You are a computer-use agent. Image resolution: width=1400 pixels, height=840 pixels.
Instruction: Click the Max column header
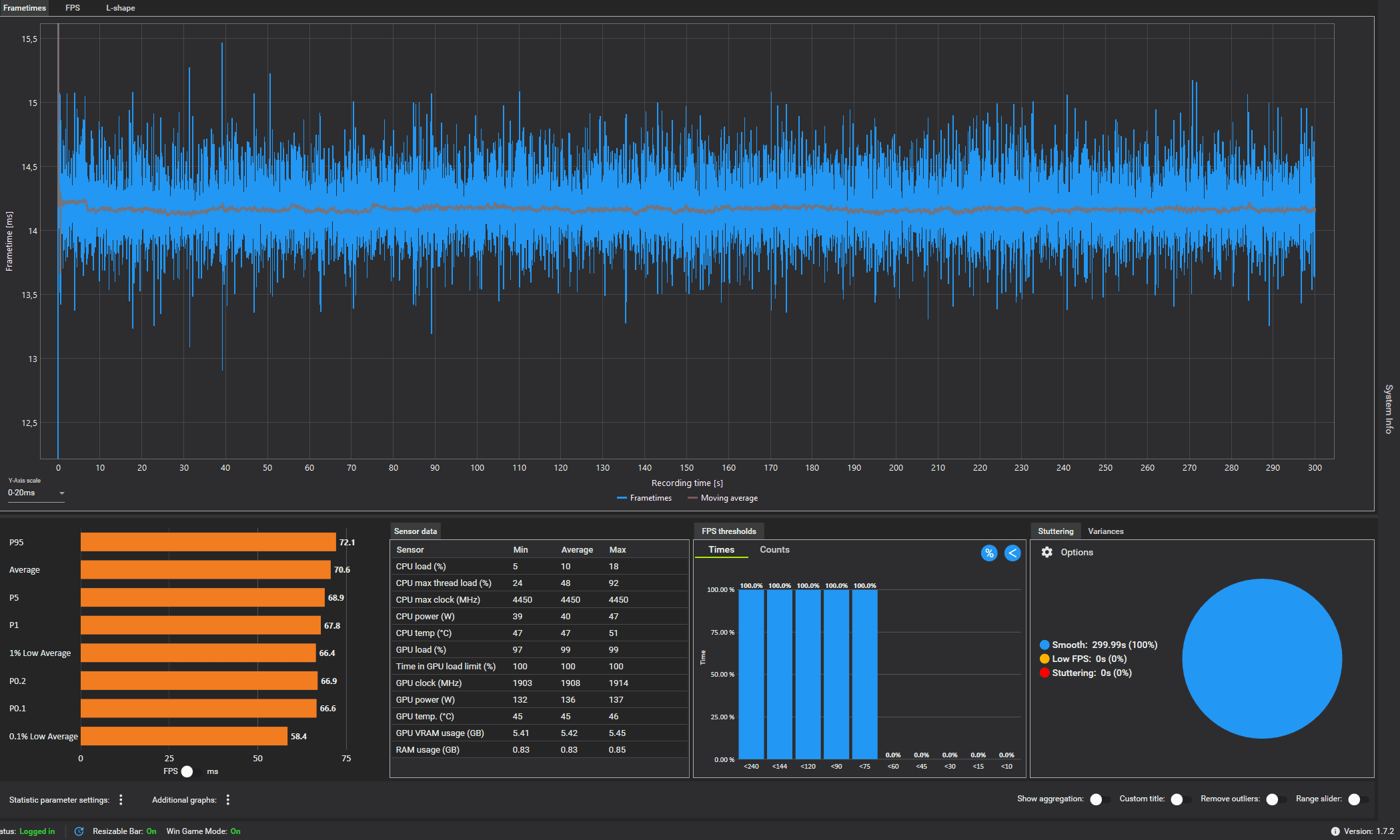coord(618,550)
